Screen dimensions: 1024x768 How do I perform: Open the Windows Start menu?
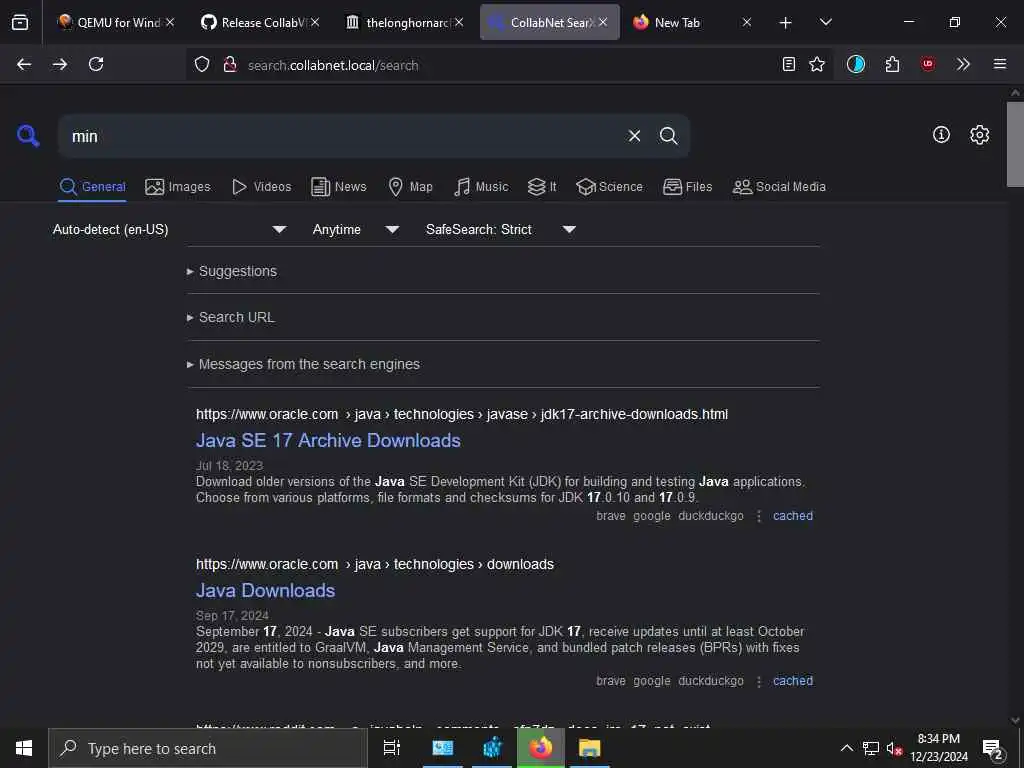pos(24,748)
